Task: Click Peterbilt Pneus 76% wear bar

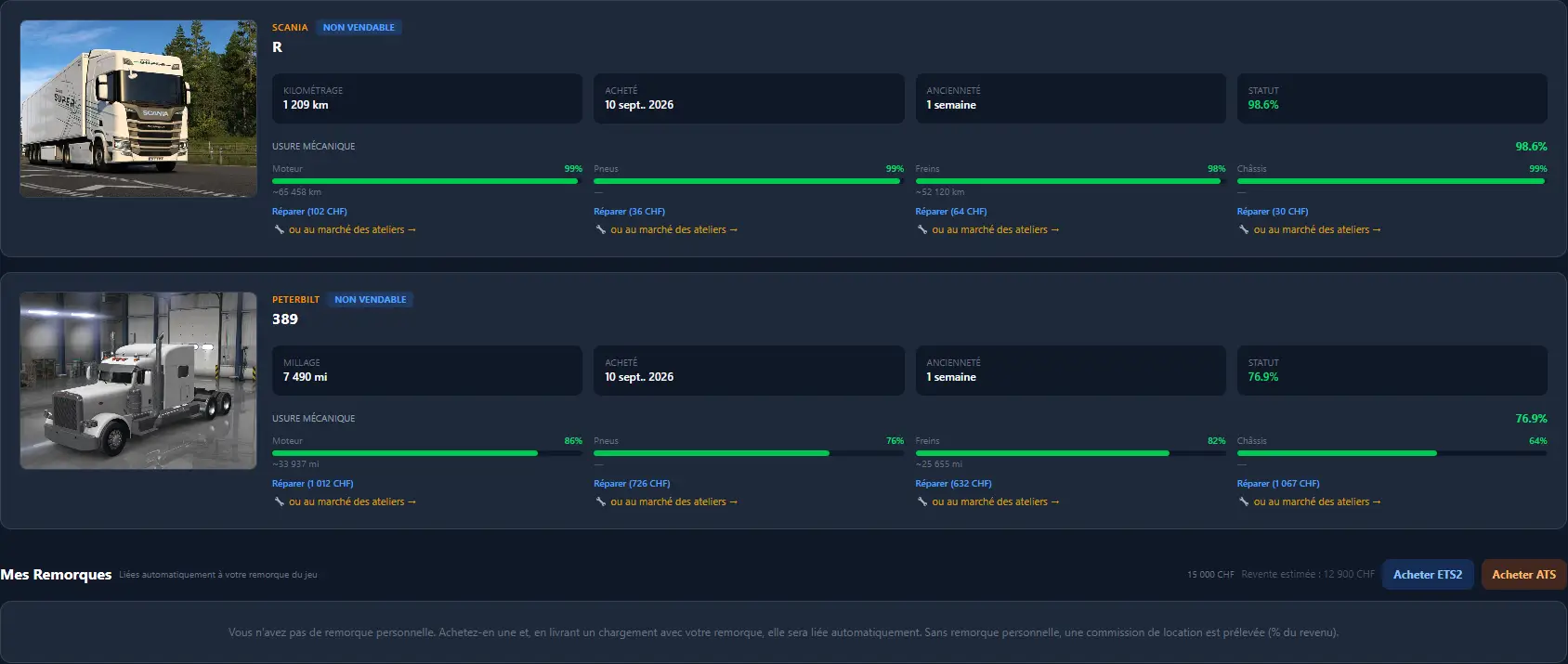Action: pyautogui.click(x=749, y=453)
